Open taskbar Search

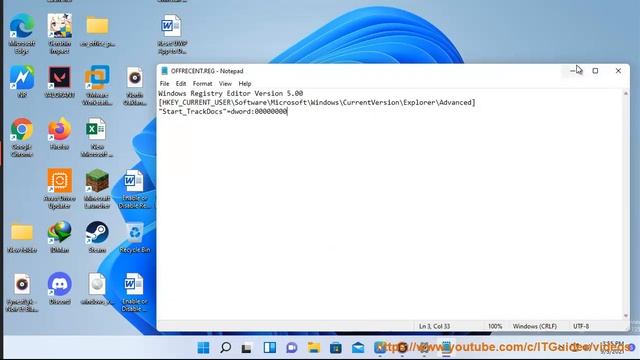click(x=225, y=348)
